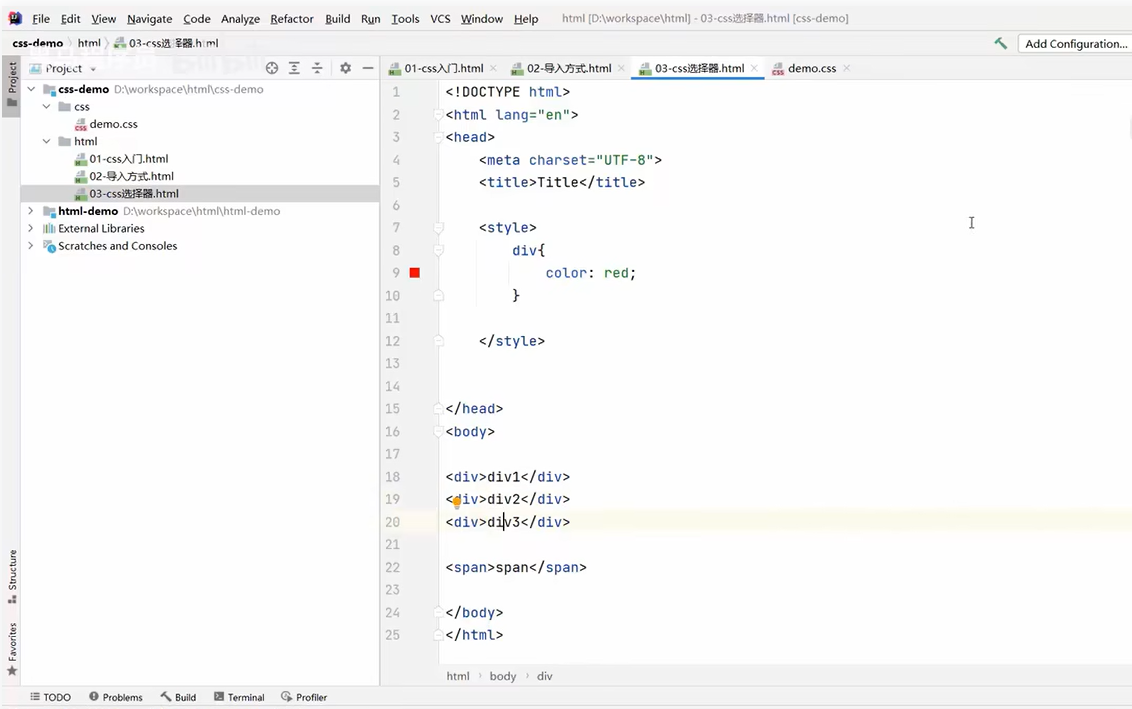This screenshot has width=1132, height=709.
Task: Open the Help menu
Action: click(x=526, y=19)
